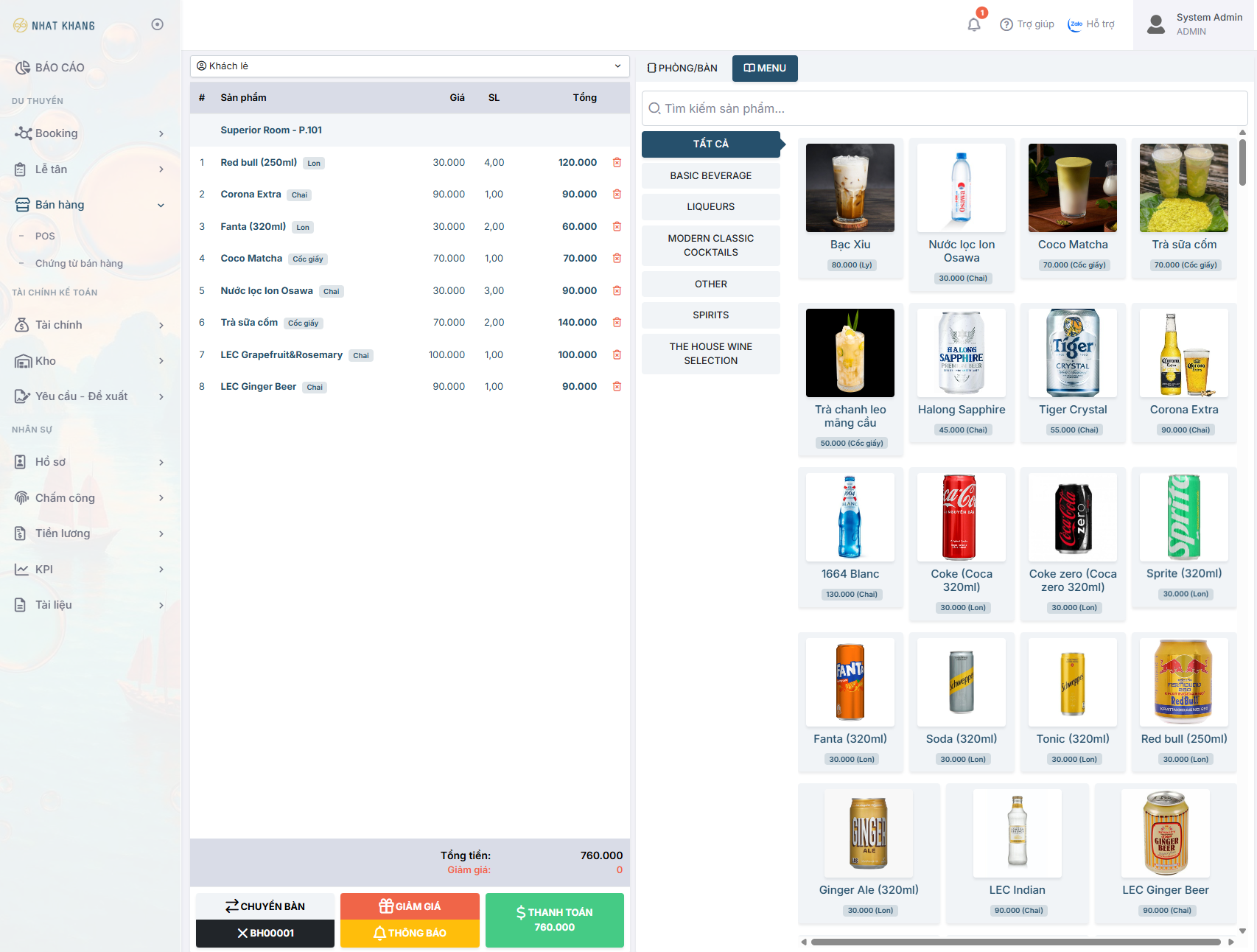This screenshot has width=1257, height=952.
Task: Open the Khách lẻ customer dropdown
Action: pyautogui.click(x=410, y=66)
